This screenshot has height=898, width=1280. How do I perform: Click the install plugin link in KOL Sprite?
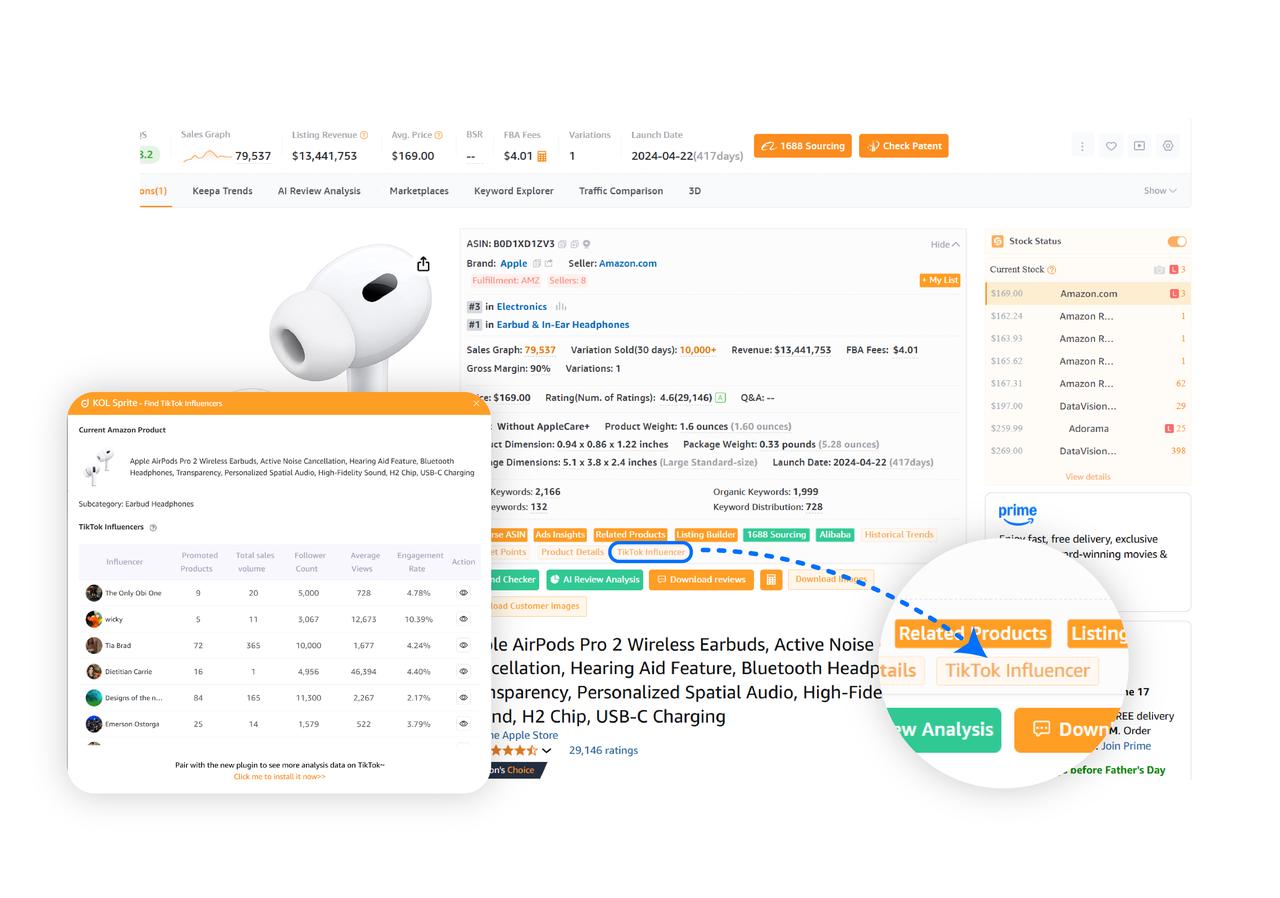click(x=279, y=776)
